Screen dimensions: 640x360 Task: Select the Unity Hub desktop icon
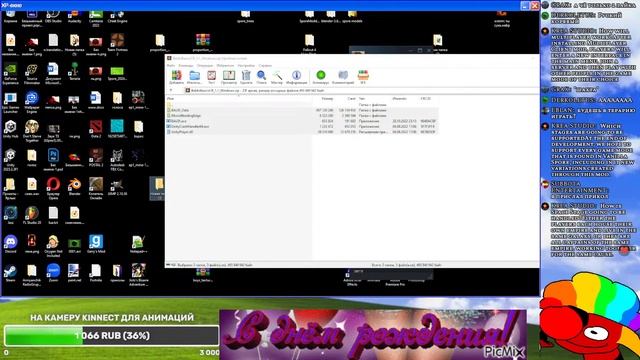(x=10, y=129)
